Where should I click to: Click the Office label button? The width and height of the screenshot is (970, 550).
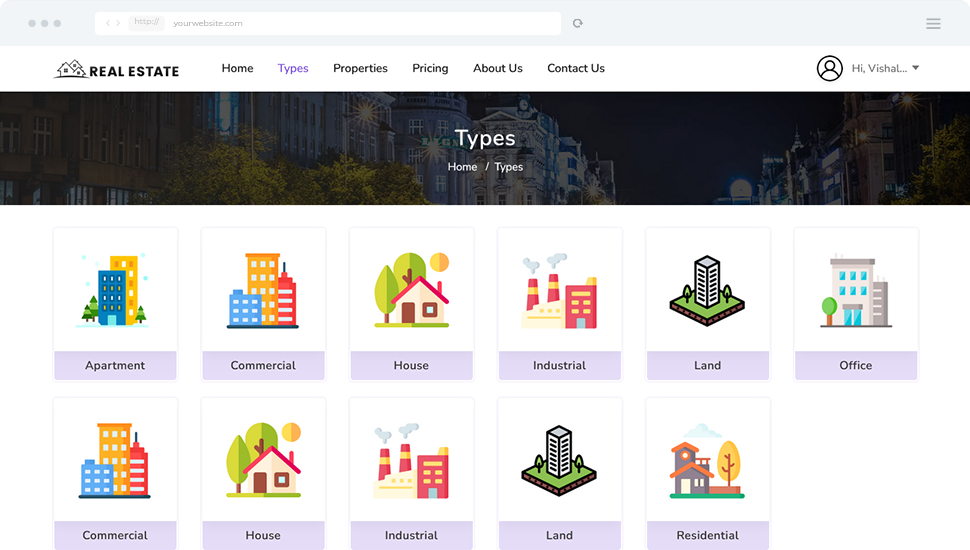[x=855, y=365]
